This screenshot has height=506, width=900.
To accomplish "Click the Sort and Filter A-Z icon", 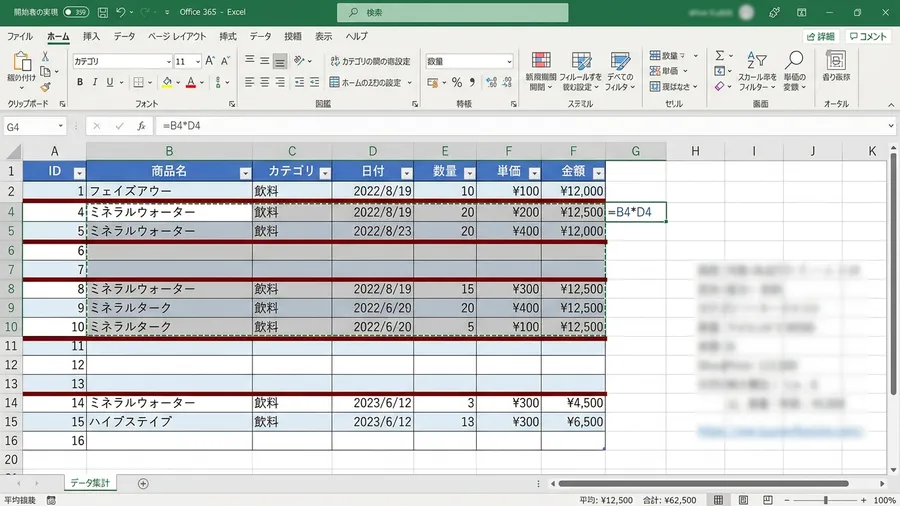I will pyautogui.click(x=757, y=60).
